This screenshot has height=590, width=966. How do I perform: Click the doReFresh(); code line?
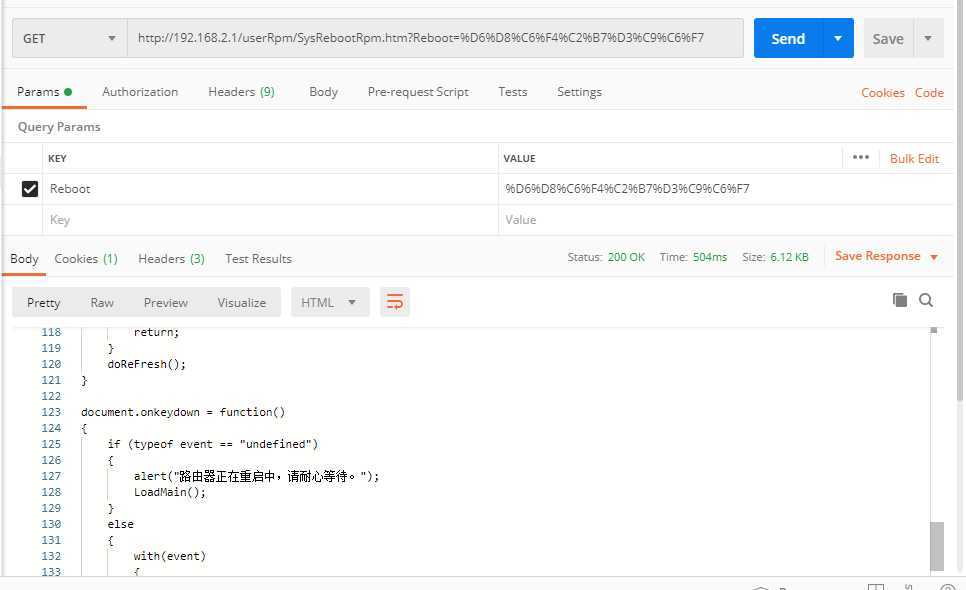point(147,364)
